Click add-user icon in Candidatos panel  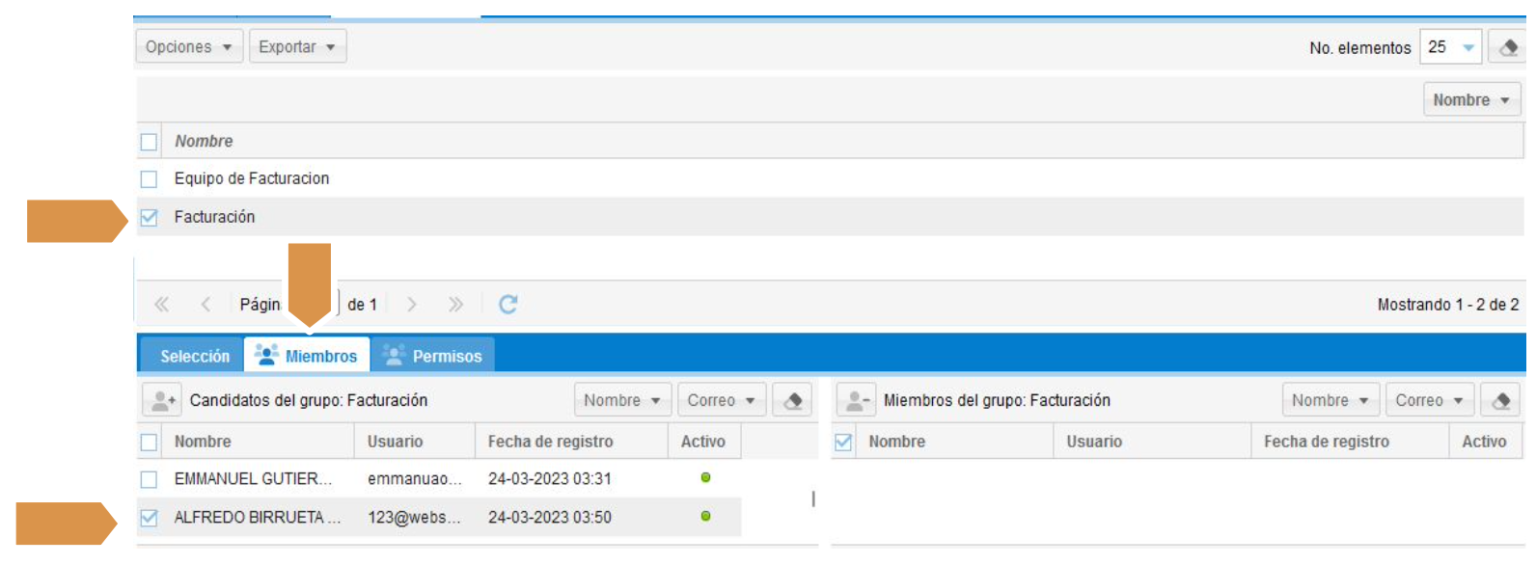coord(160,400)
